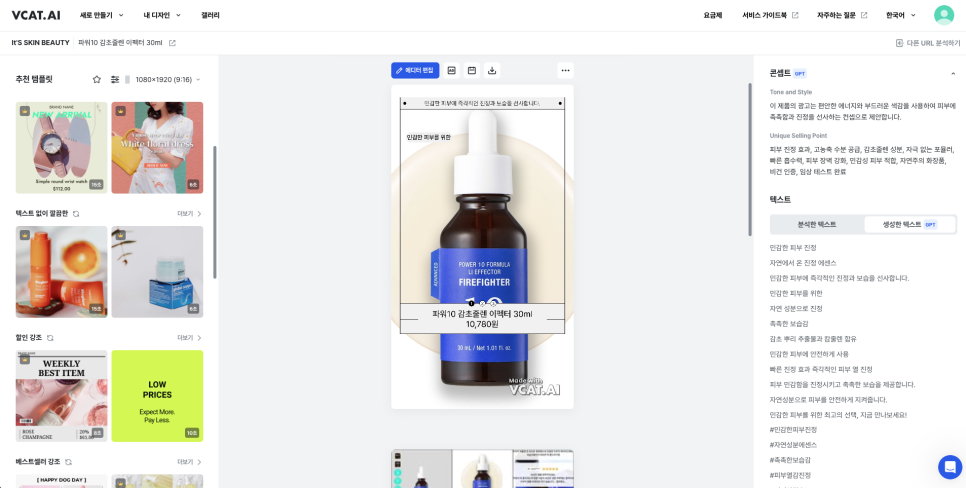Click the It'S SKIN BEAUTY brand name
This screenshot has height=488, width=966.
point(40,43)
